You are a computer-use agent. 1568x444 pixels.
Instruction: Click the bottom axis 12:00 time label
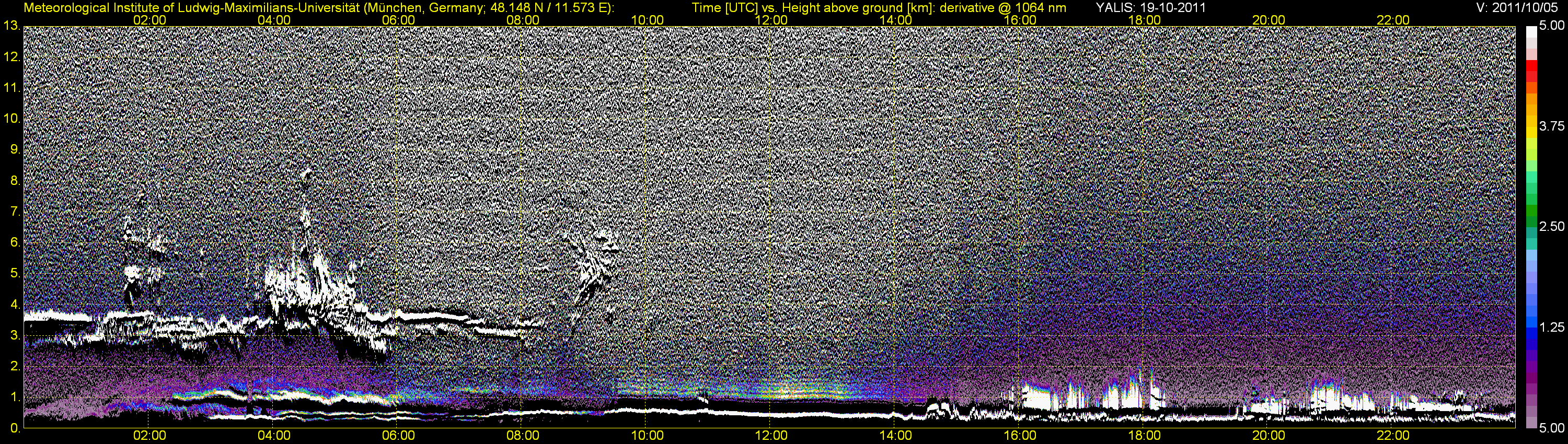tap(771, 436)
